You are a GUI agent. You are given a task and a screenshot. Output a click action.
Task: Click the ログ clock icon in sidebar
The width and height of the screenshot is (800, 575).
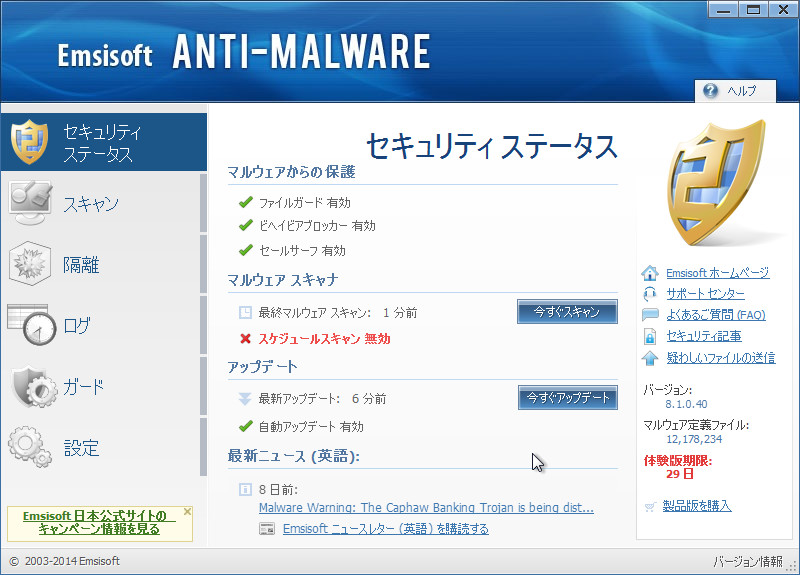point(31,324)
